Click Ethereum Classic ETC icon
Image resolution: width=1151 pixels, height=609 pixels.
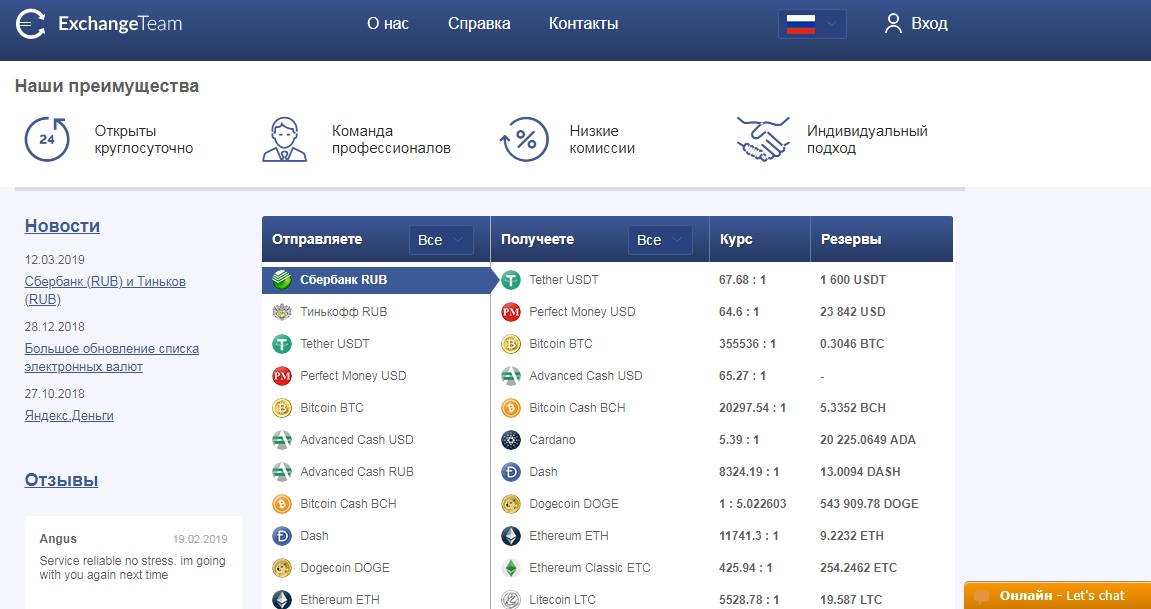click(511, 568)
